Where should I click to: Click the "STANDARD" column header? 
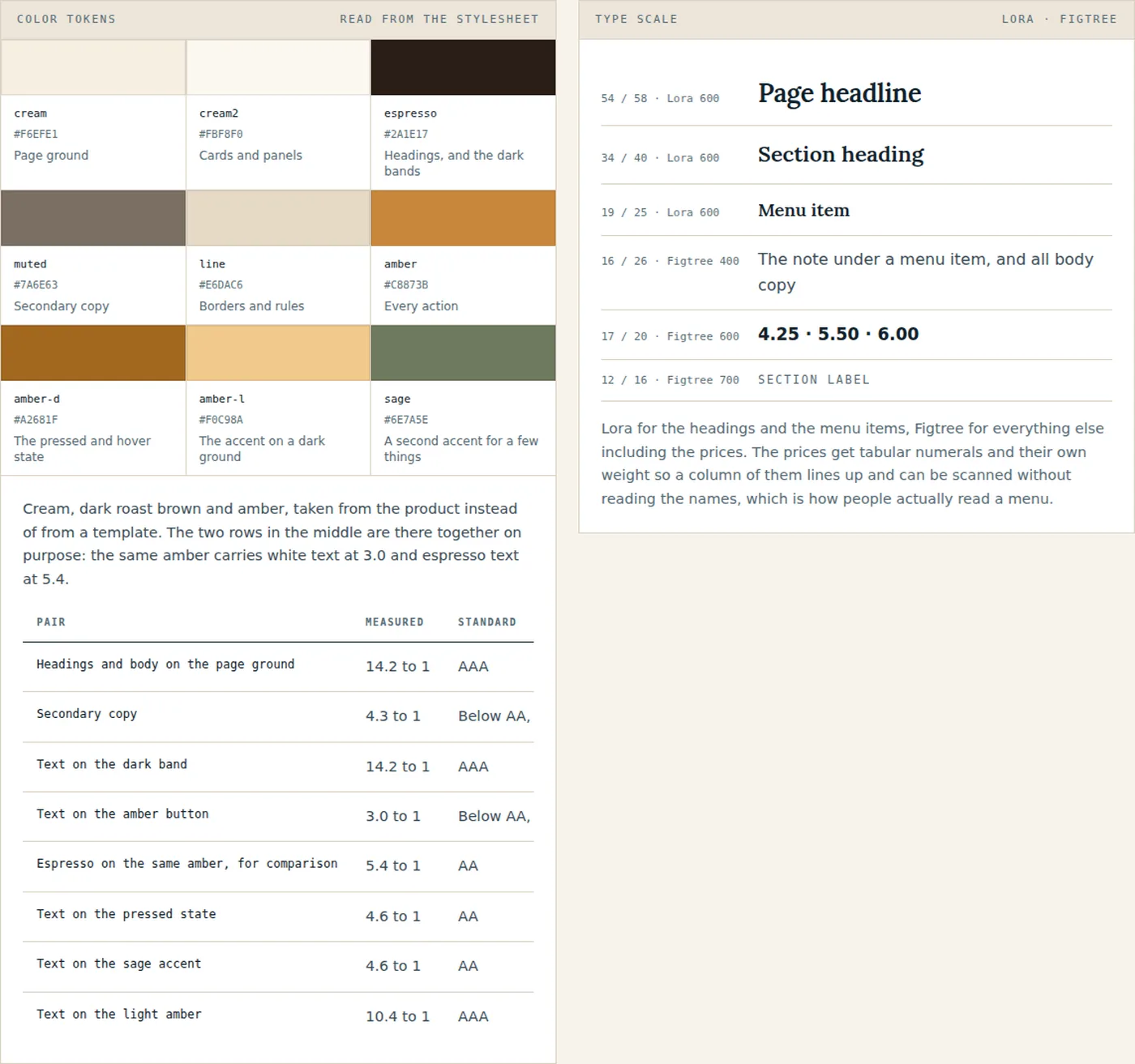click(x=487, y=622)
